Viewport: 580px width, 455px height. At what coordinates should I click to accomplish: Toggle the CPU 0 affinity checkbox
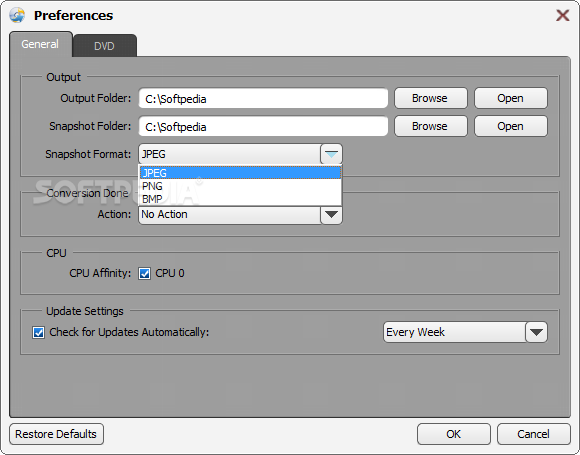click(x=144, y=273)
